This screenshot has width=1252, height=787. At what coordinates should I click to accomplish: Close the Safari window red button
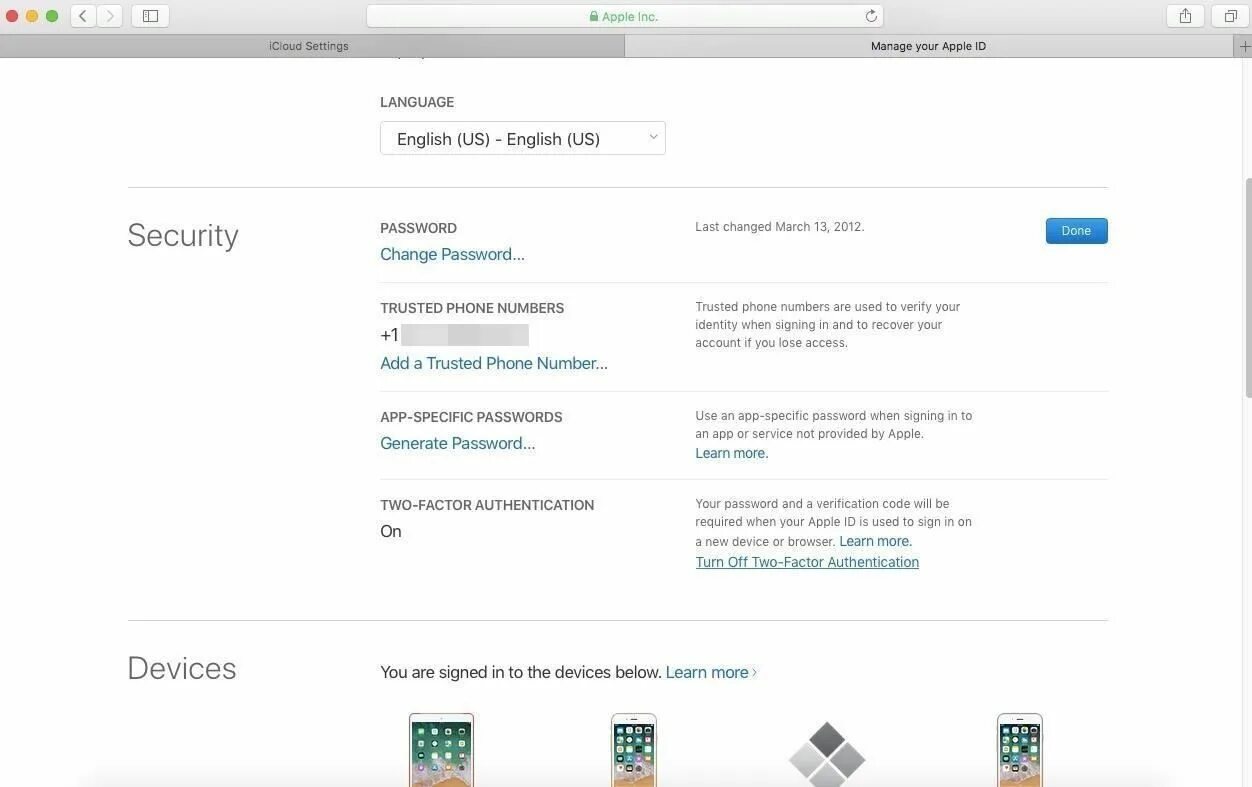click(x=12, y=16)
